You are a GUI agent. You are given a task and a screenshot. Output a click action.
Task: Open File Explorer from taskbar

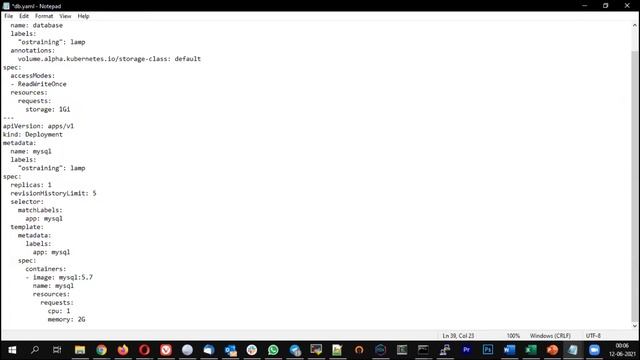point(80,350)
